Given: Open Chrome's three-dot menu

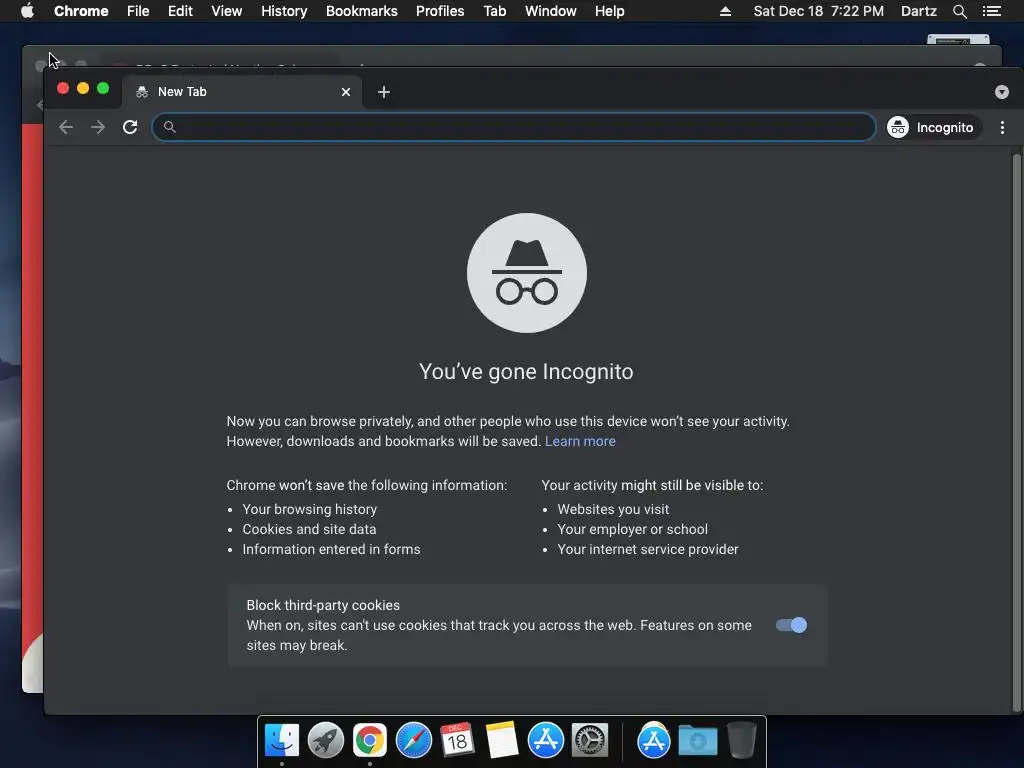Looking at the screenshot, I should point(1002,127).
